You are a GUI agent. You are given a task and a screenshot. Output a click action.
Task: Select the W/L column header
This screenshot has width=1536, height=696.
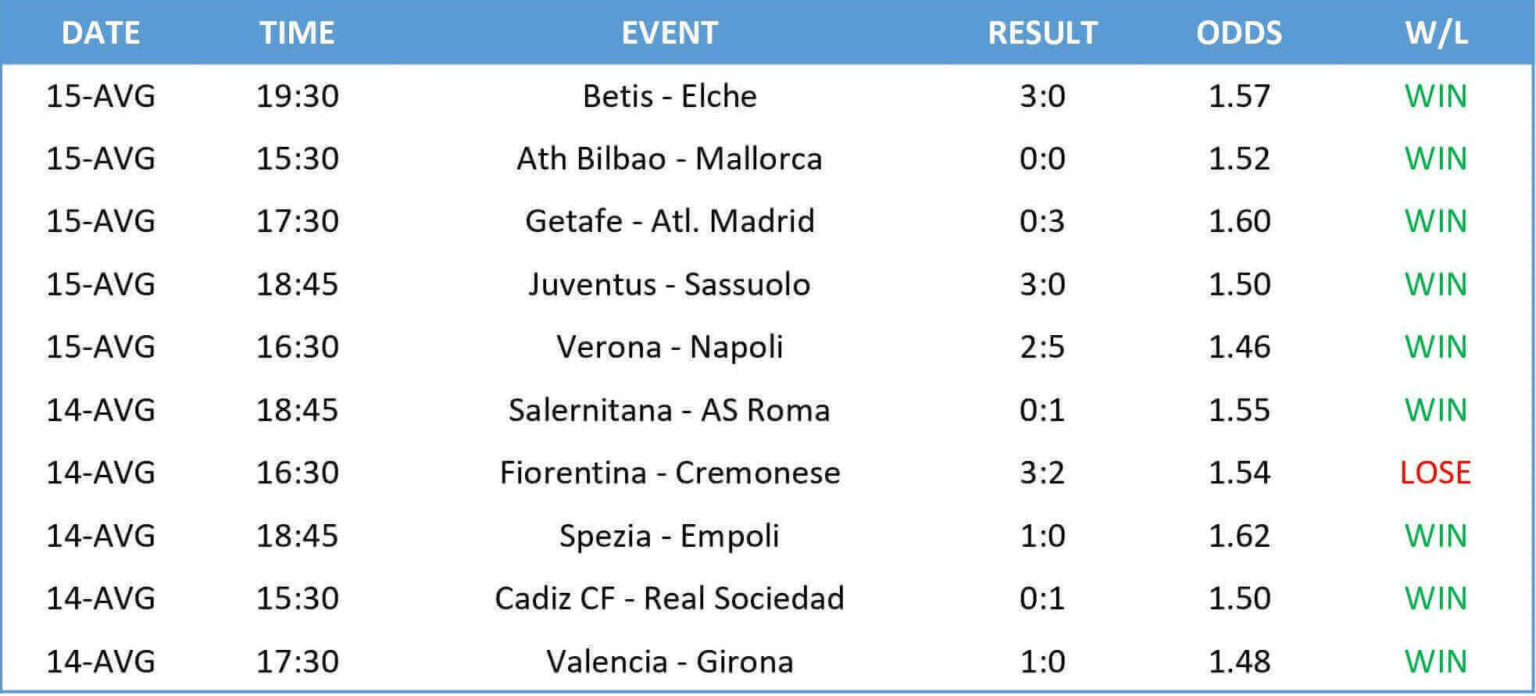[1435, 33]
